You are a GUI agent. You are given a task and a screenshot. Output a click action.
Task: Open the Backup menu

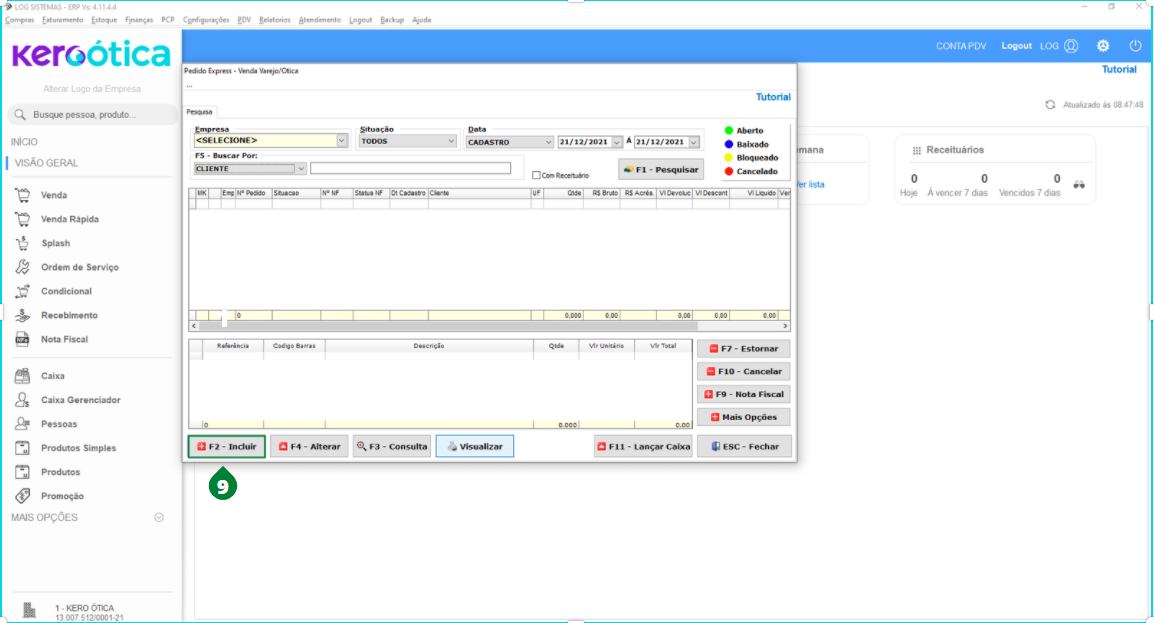point(392,20)
